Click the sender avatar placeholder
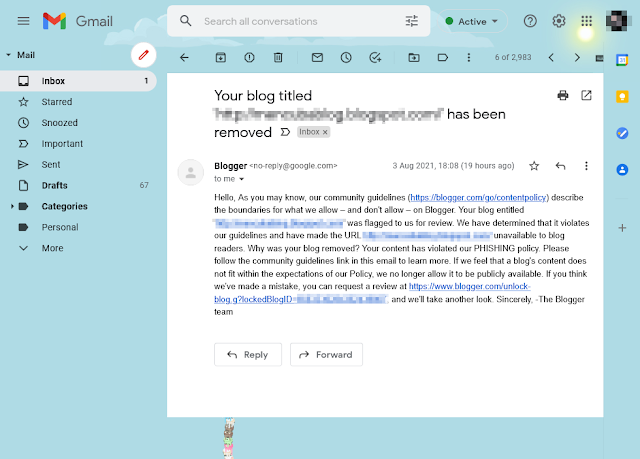 tap(191, 173)
